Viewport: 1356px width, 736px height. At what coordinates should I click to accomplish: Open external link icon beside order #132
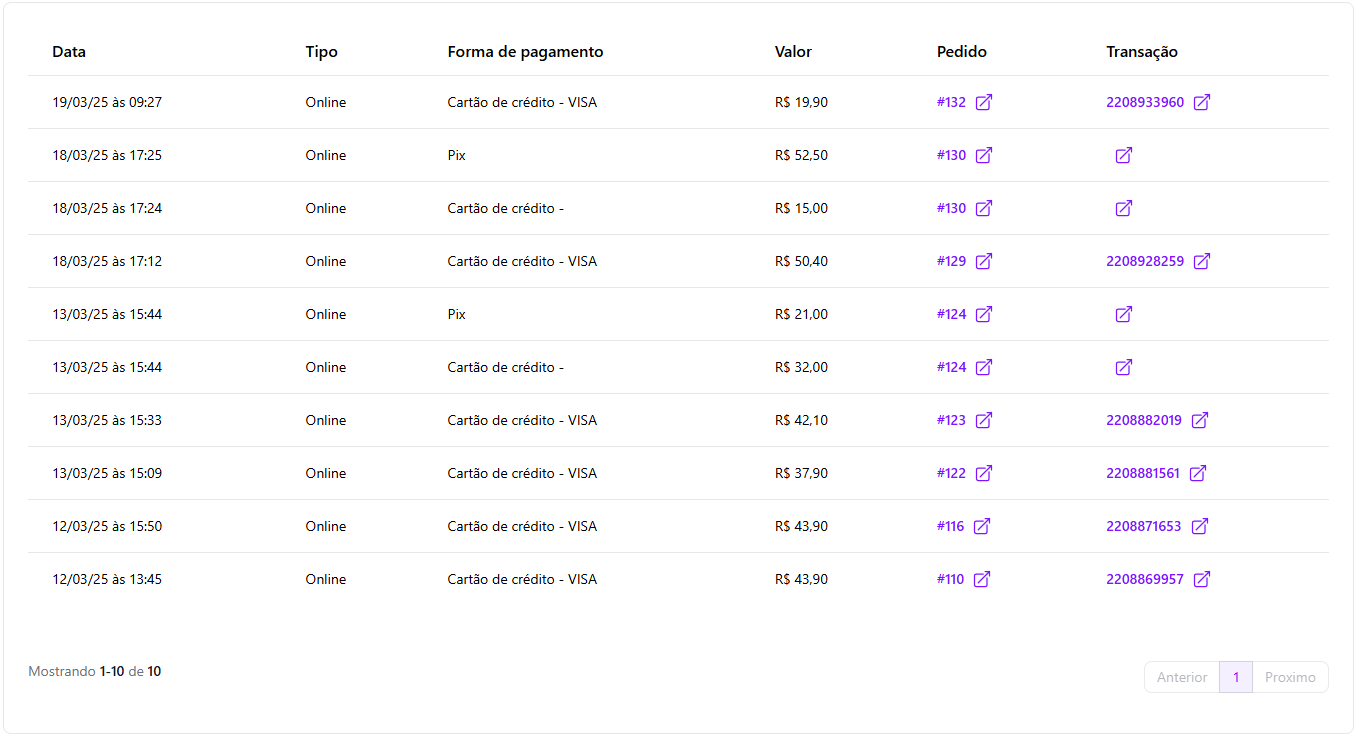click(x=984, y=102)
